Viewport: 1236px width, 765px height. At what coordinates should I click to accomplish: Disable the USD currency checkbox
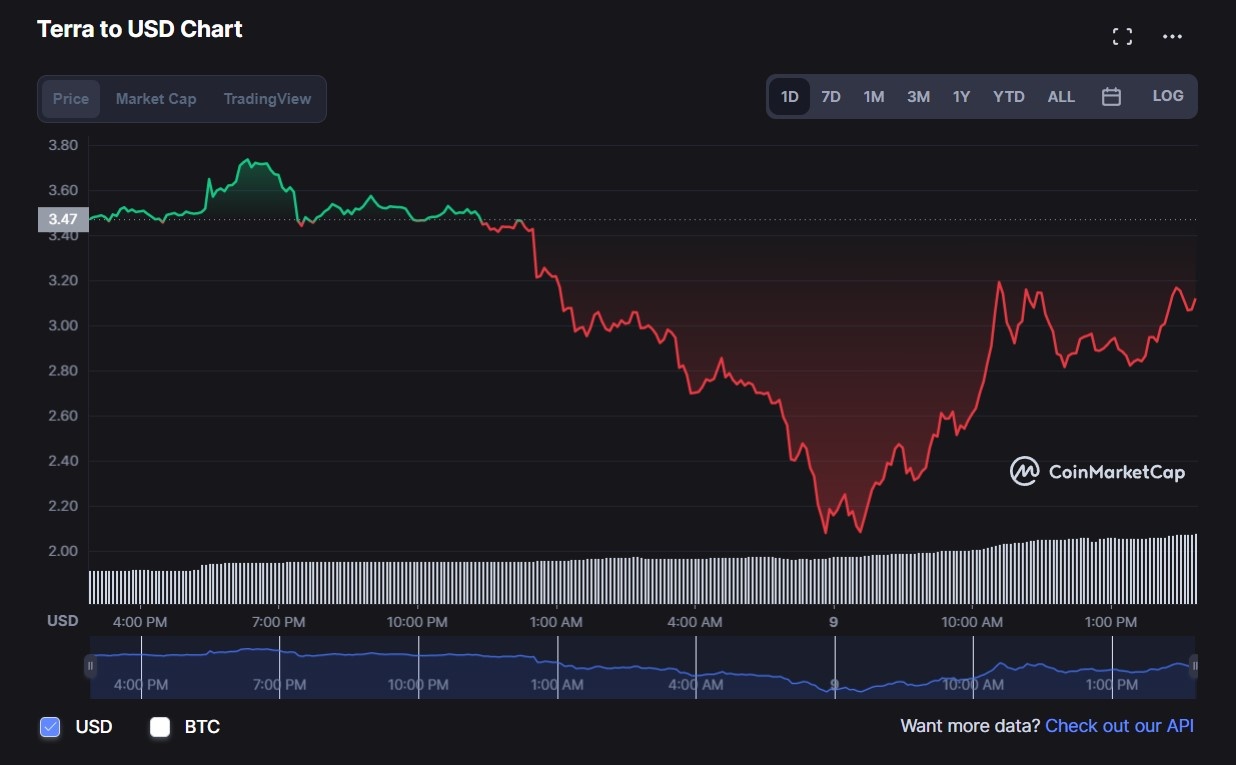50,727
